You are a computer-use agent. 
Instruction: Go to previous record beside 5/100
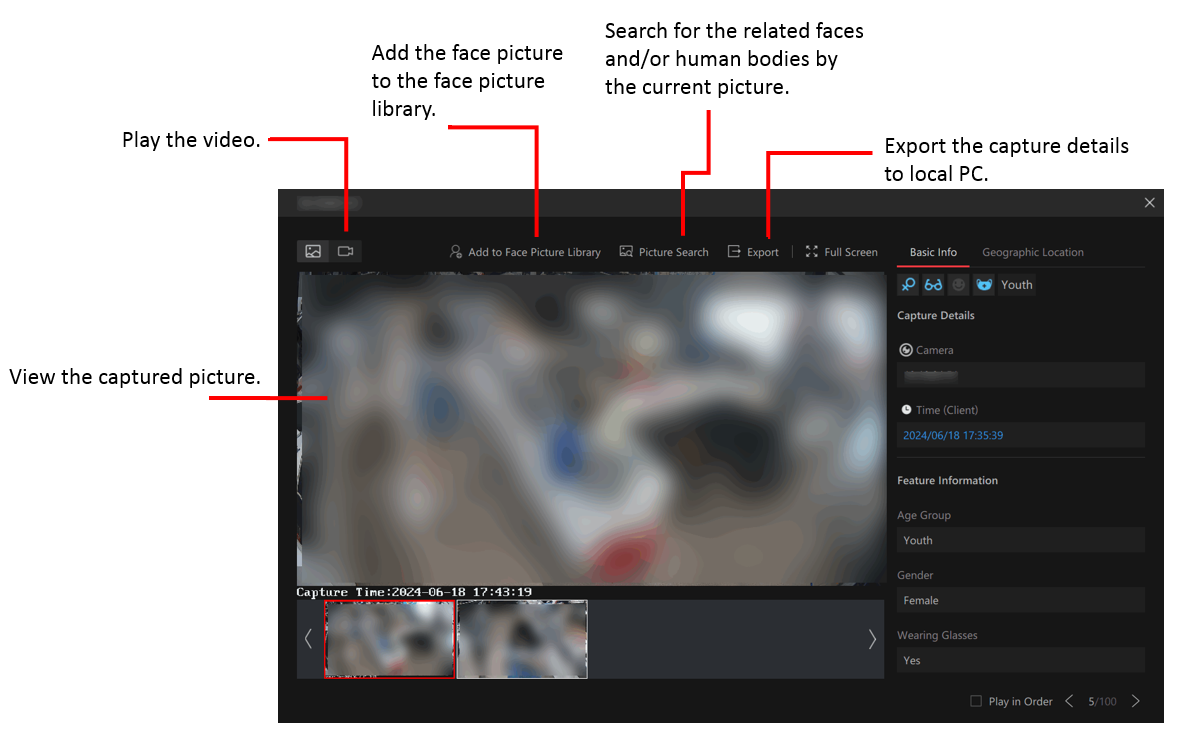coord(1070,701)
